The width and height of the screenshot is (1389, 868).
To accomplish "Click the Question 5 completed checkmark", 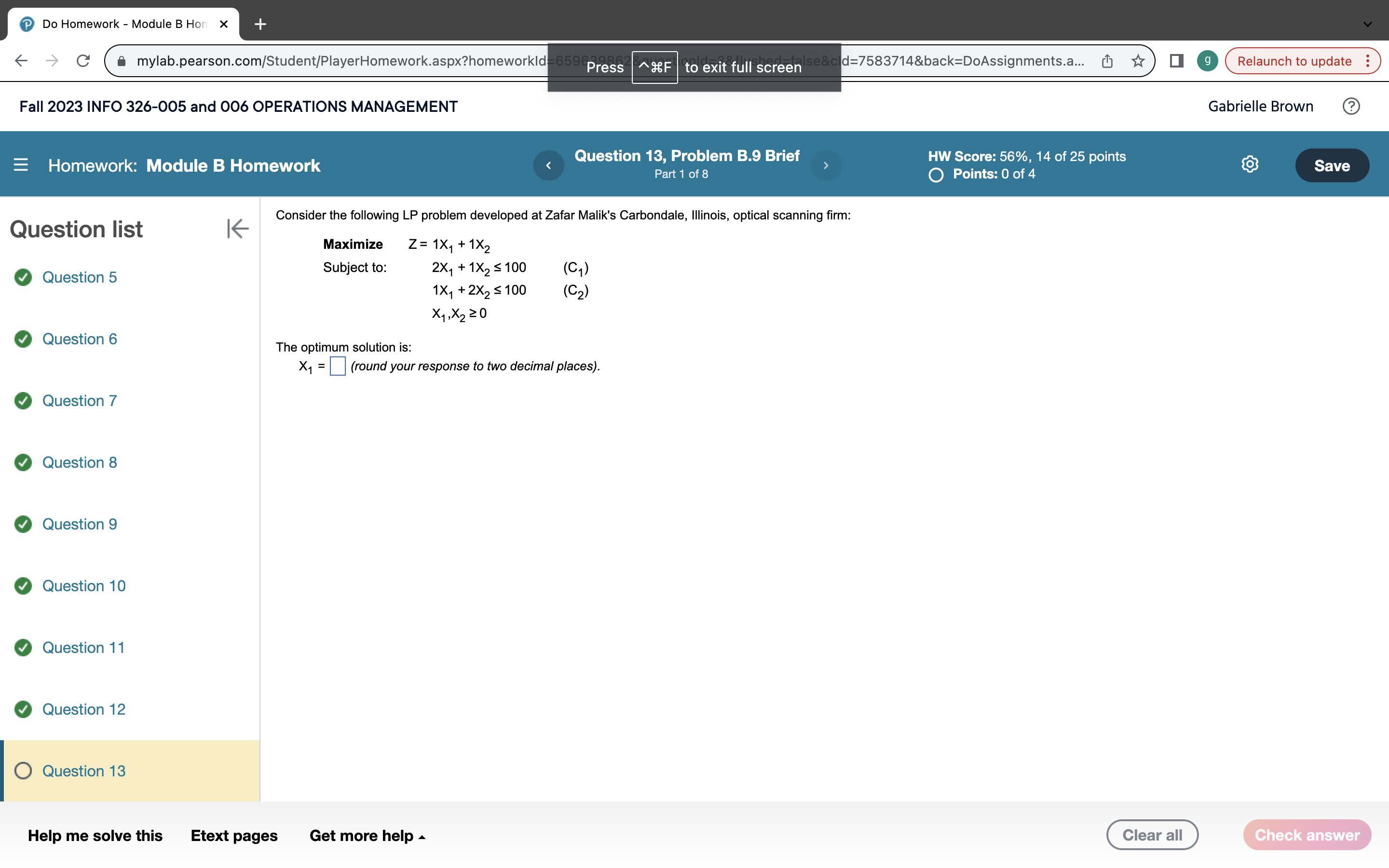I will [x=23, y=277].
